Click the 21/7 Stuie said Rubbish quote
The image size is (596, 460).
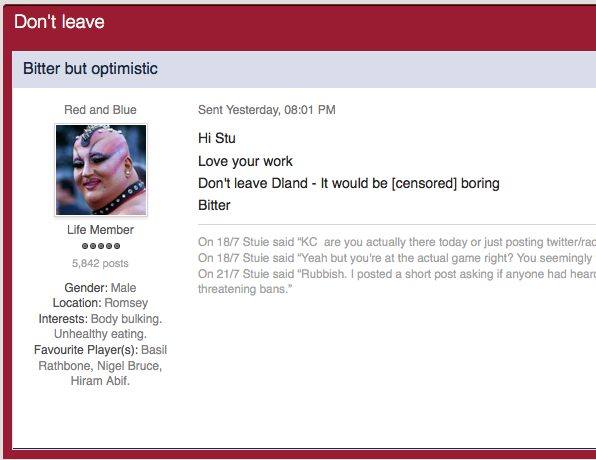pyautogui.click(x=397, y=281)
